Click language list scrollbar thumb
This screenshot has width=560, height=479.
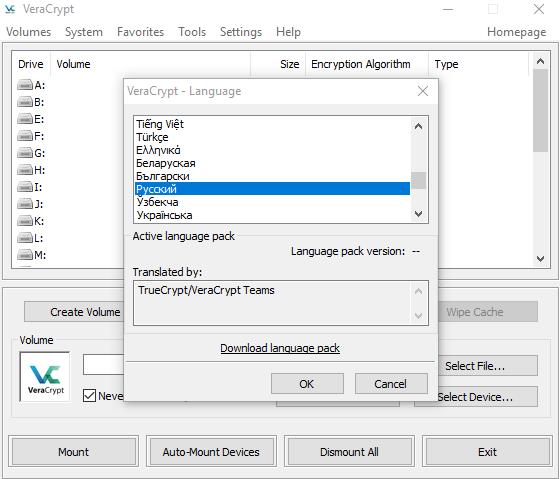tap(419, 180)
